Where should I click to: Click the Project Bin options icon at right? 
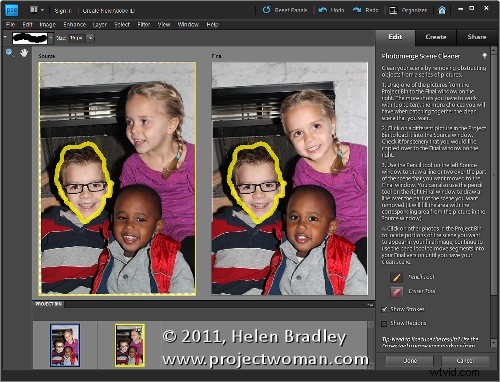(370, 305)
